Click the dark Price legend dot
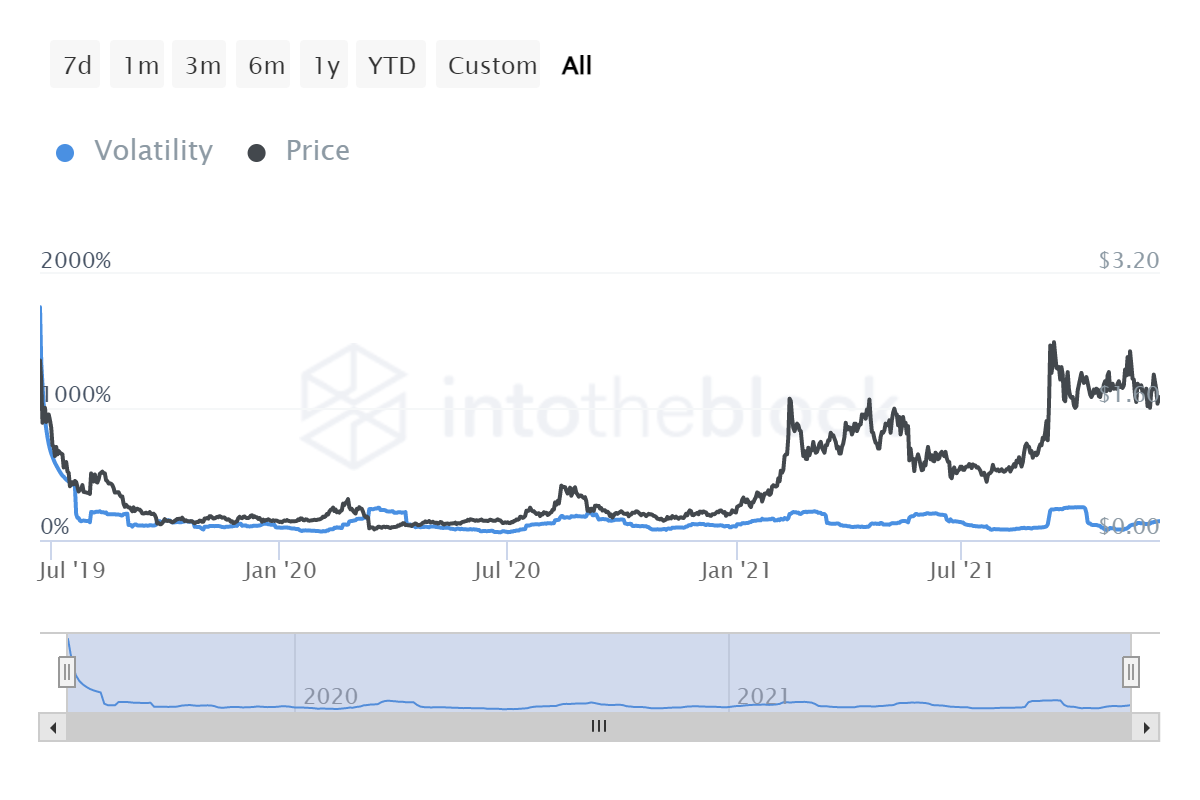The height and width of the screenshot is (800, 1200). [257, 153]
